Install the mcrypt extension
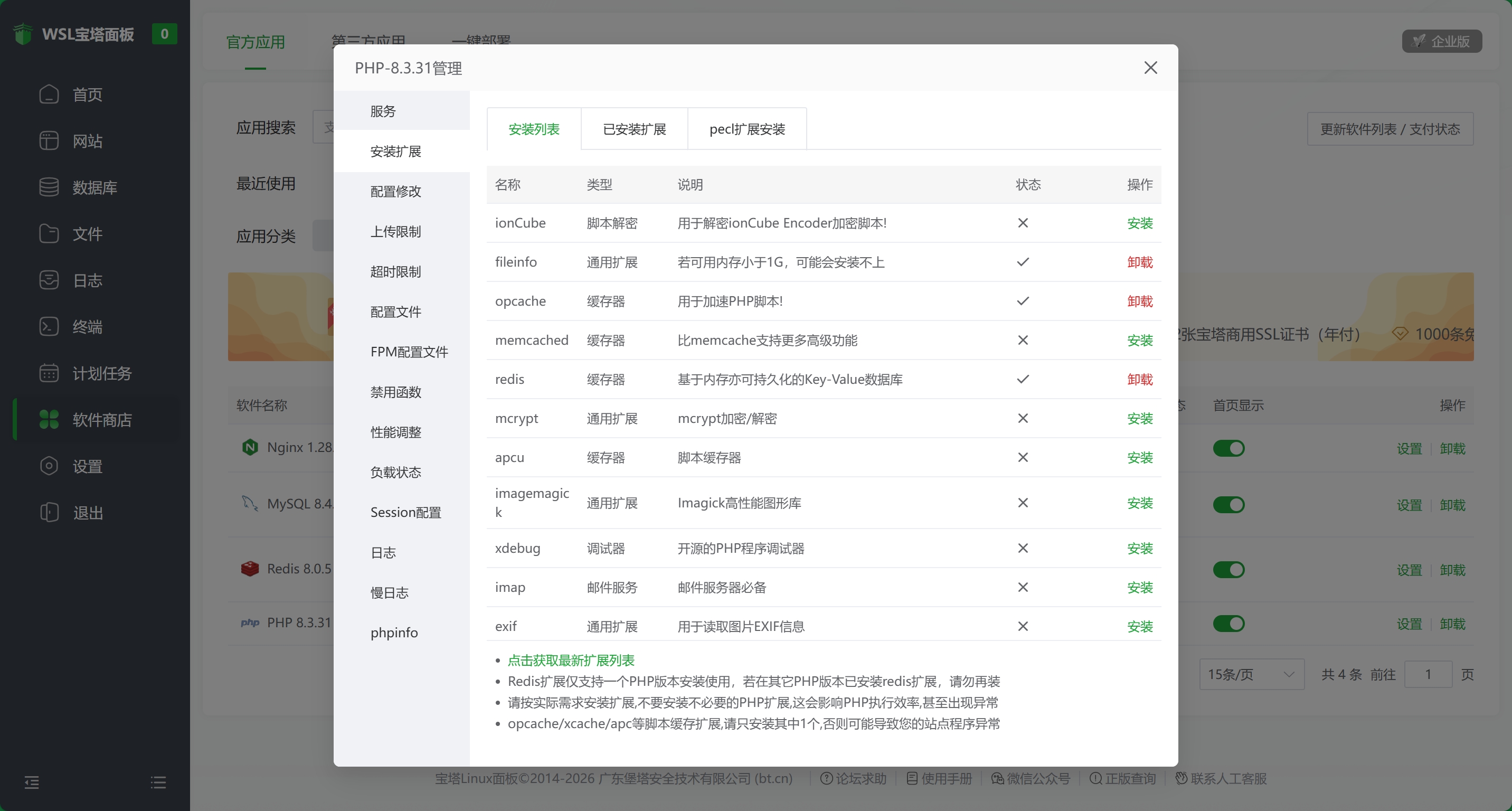This screenshot has height=811, width=1512. [1140, 418]
